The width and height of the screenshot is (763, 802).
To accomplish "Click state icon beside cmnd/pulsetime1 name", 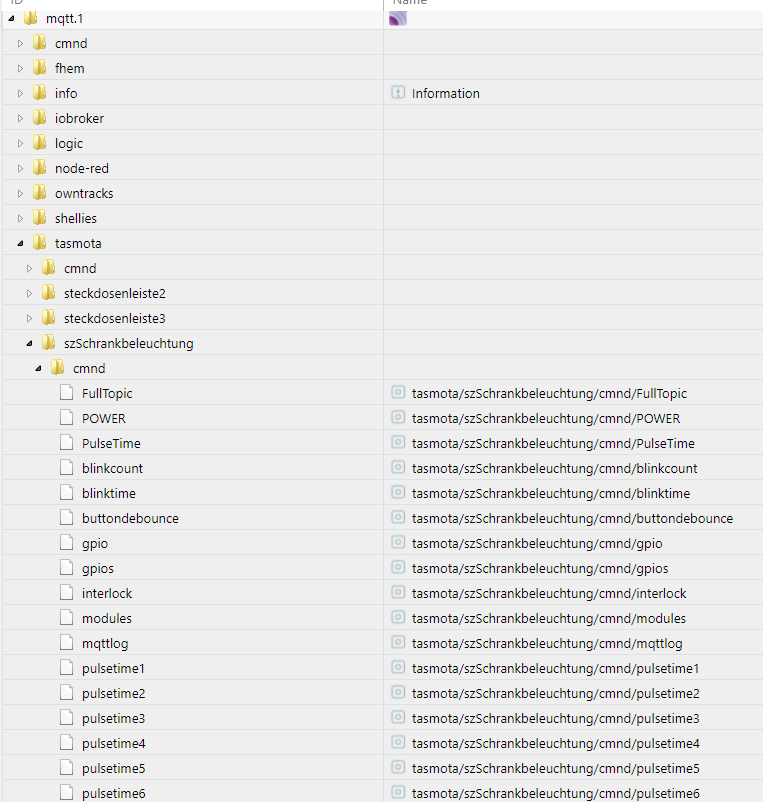I will click(x=398, y=668).
